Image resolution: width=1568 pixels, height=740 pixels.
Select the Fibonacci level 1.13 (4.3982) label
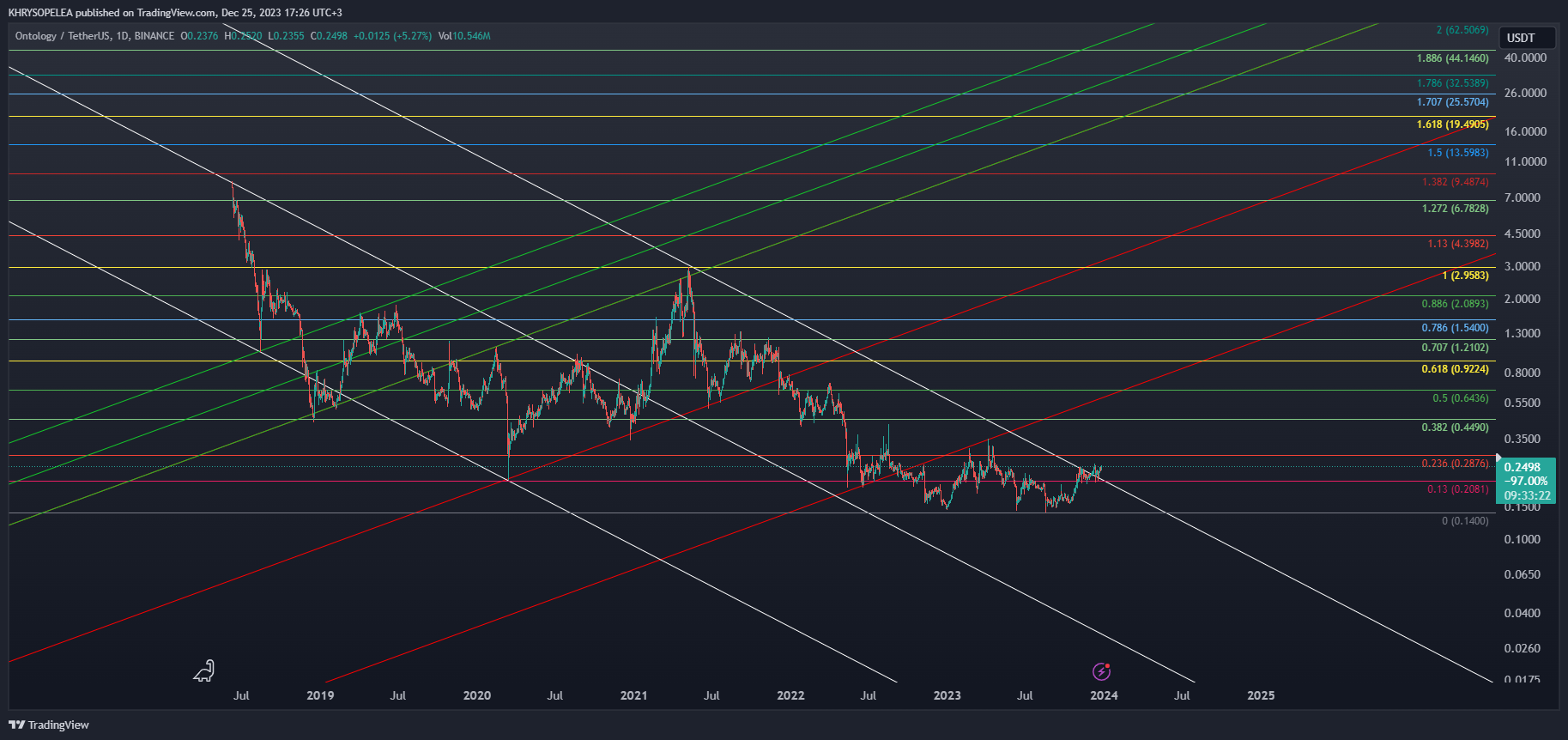tap(1458, 244)
